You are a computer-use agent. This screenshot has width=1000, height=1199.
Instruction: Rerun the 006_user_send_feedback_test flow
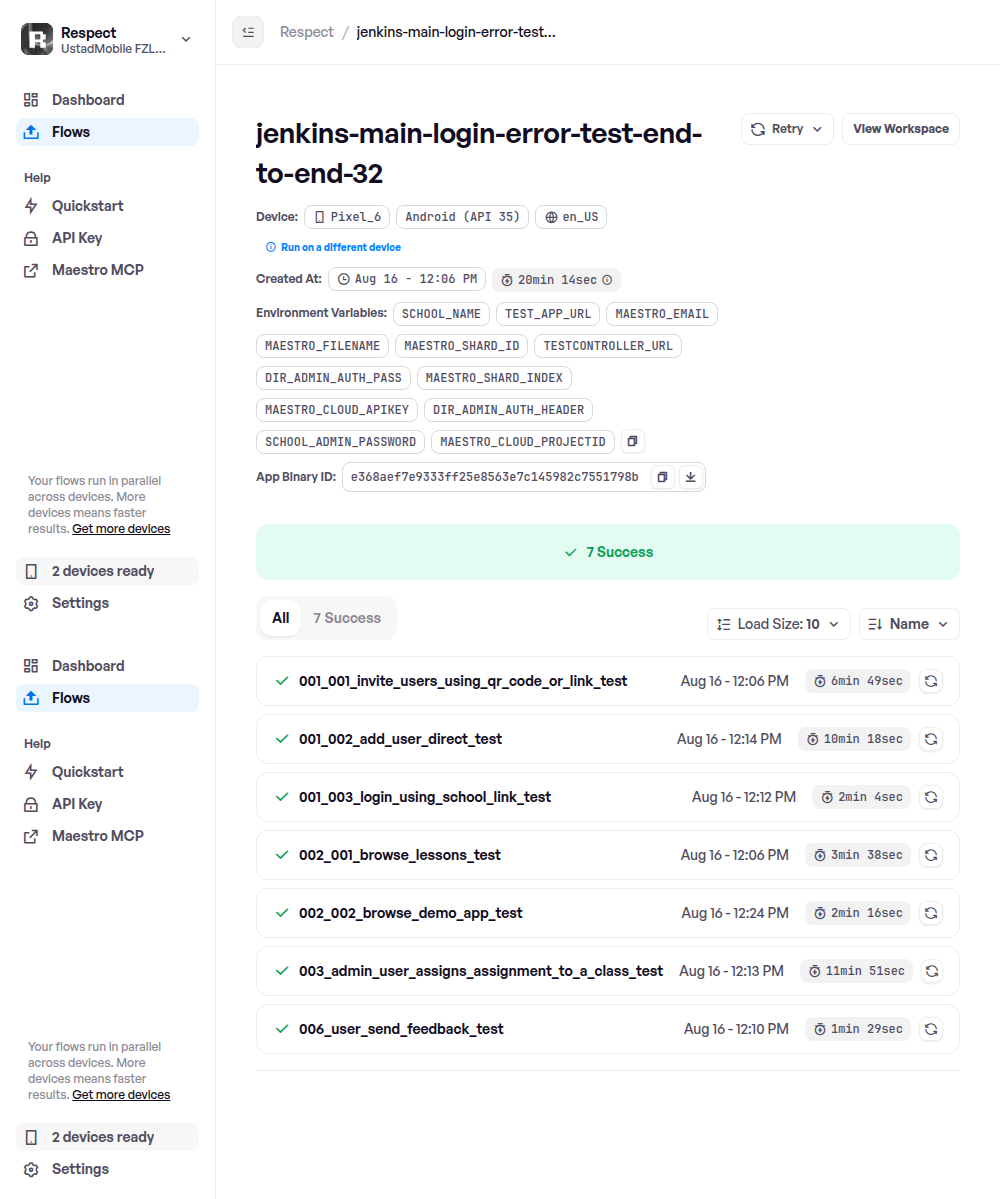(x=931, y=1029)
